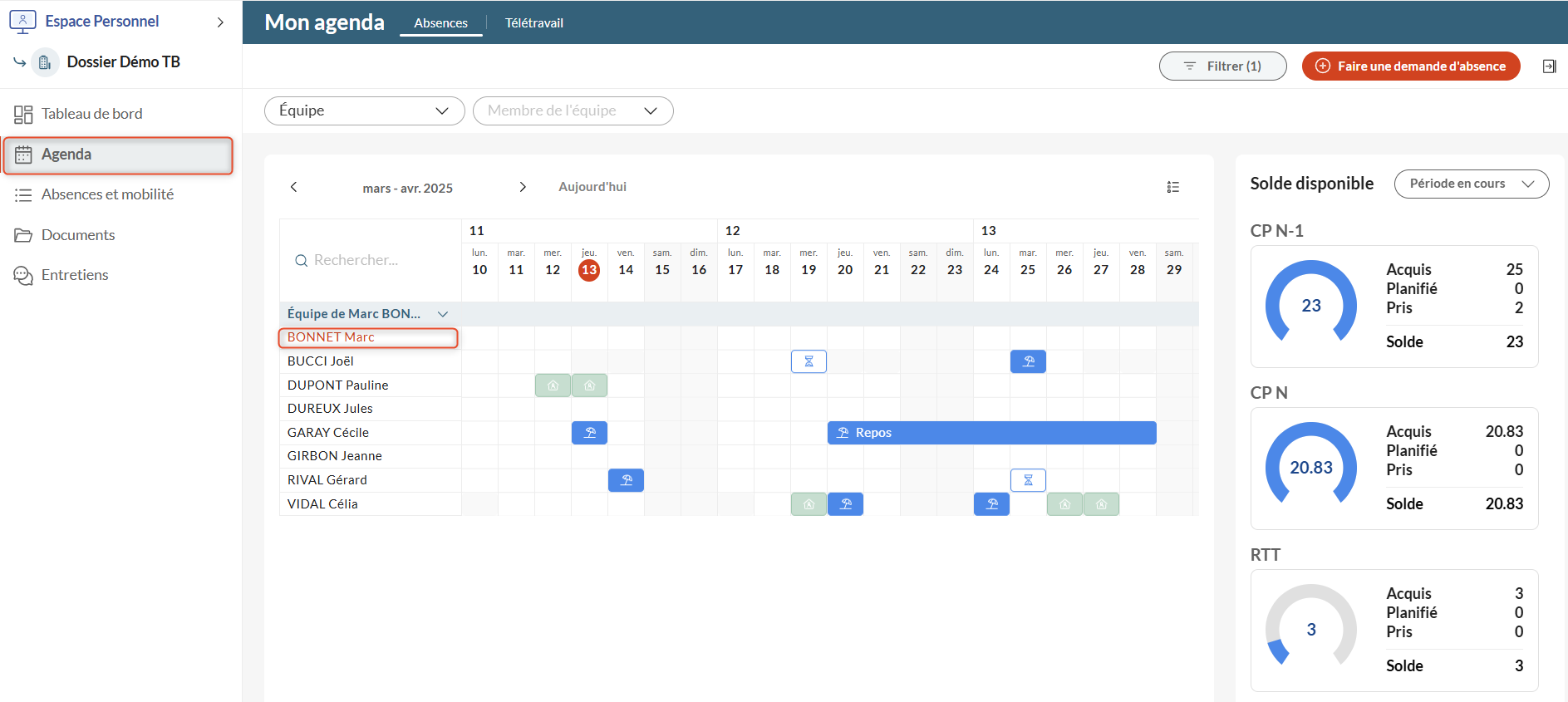The height and width of the screenshot is (702, 1568).
Task: Click Faire une demande d'absence button
Action: (x=1410, y=66)
